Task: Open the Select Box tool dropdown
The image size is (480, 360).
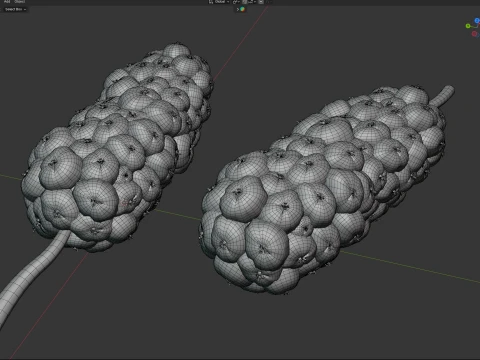Action: tap(15, 9)
